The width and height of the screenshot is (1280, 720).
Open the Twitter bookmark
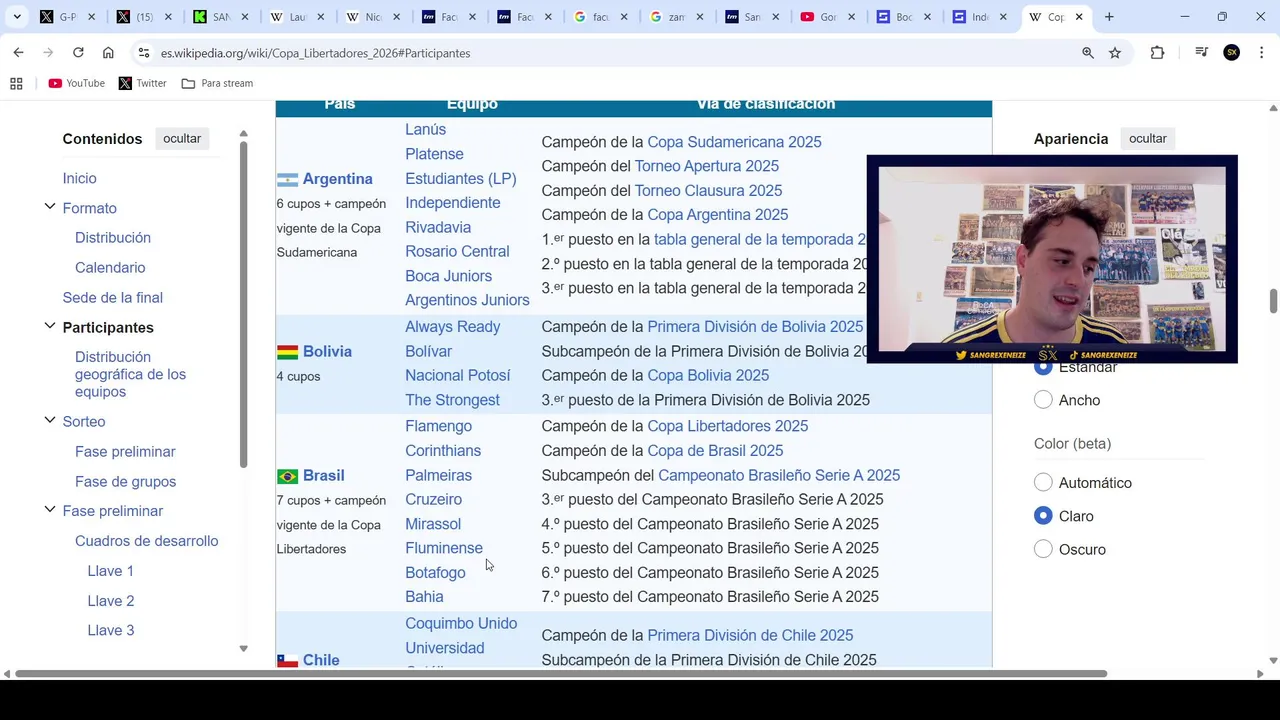tap(142, 83)
